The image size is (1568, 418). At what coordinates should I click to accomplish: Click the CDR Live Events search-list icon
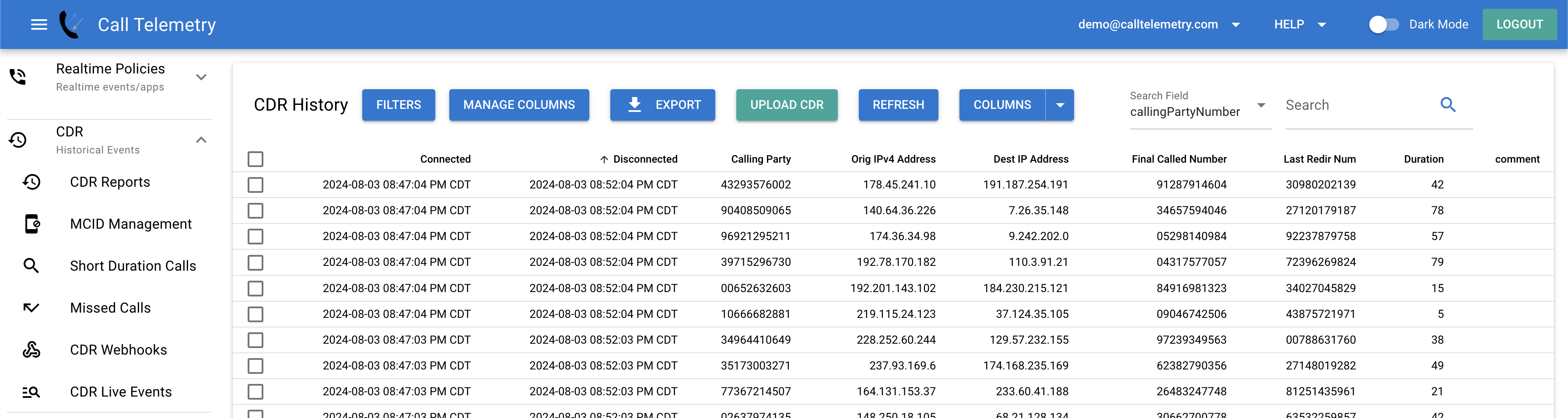tap(31, 392)
